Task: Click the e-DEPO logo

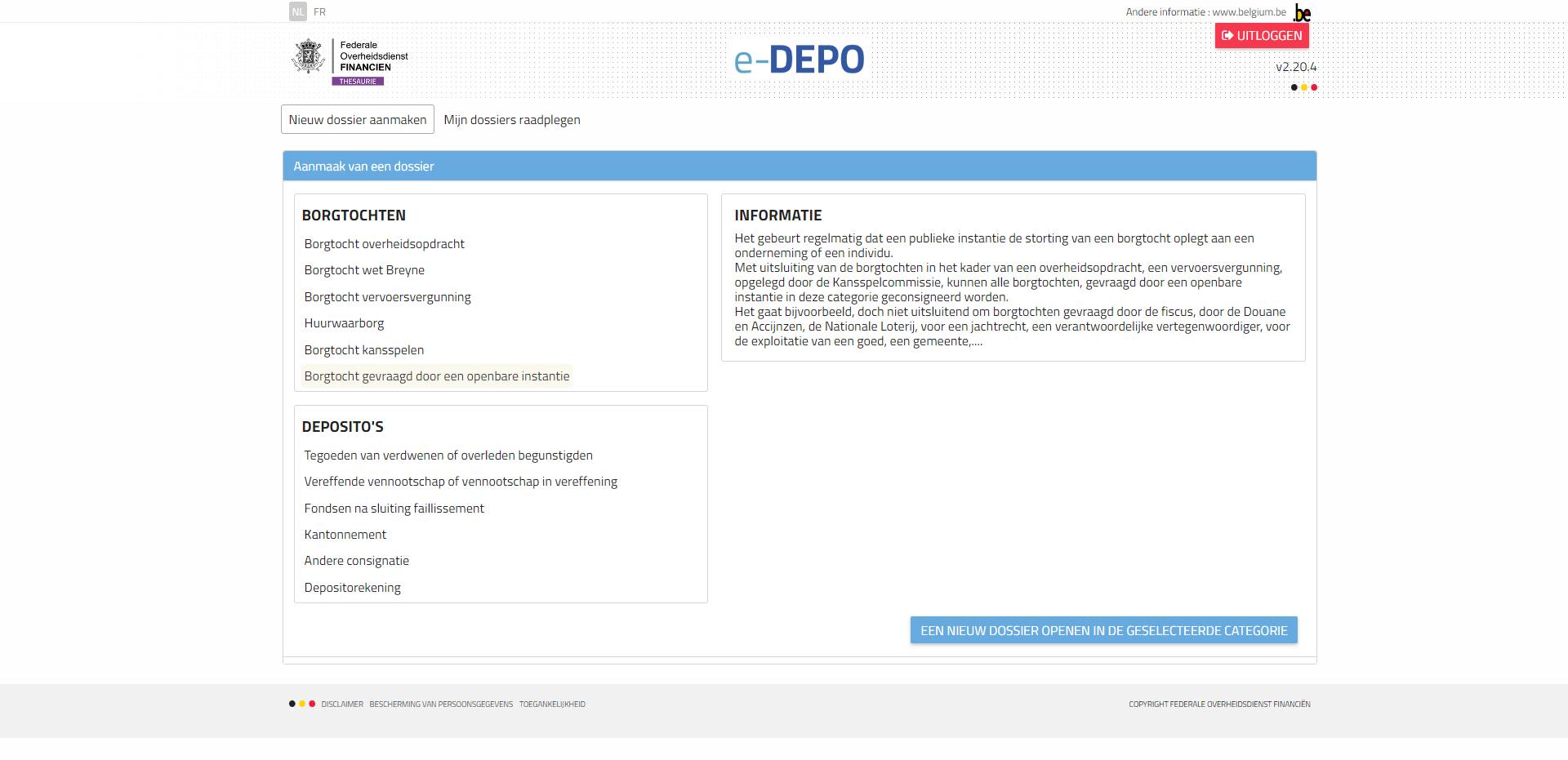Action: (x=799, y=59)
